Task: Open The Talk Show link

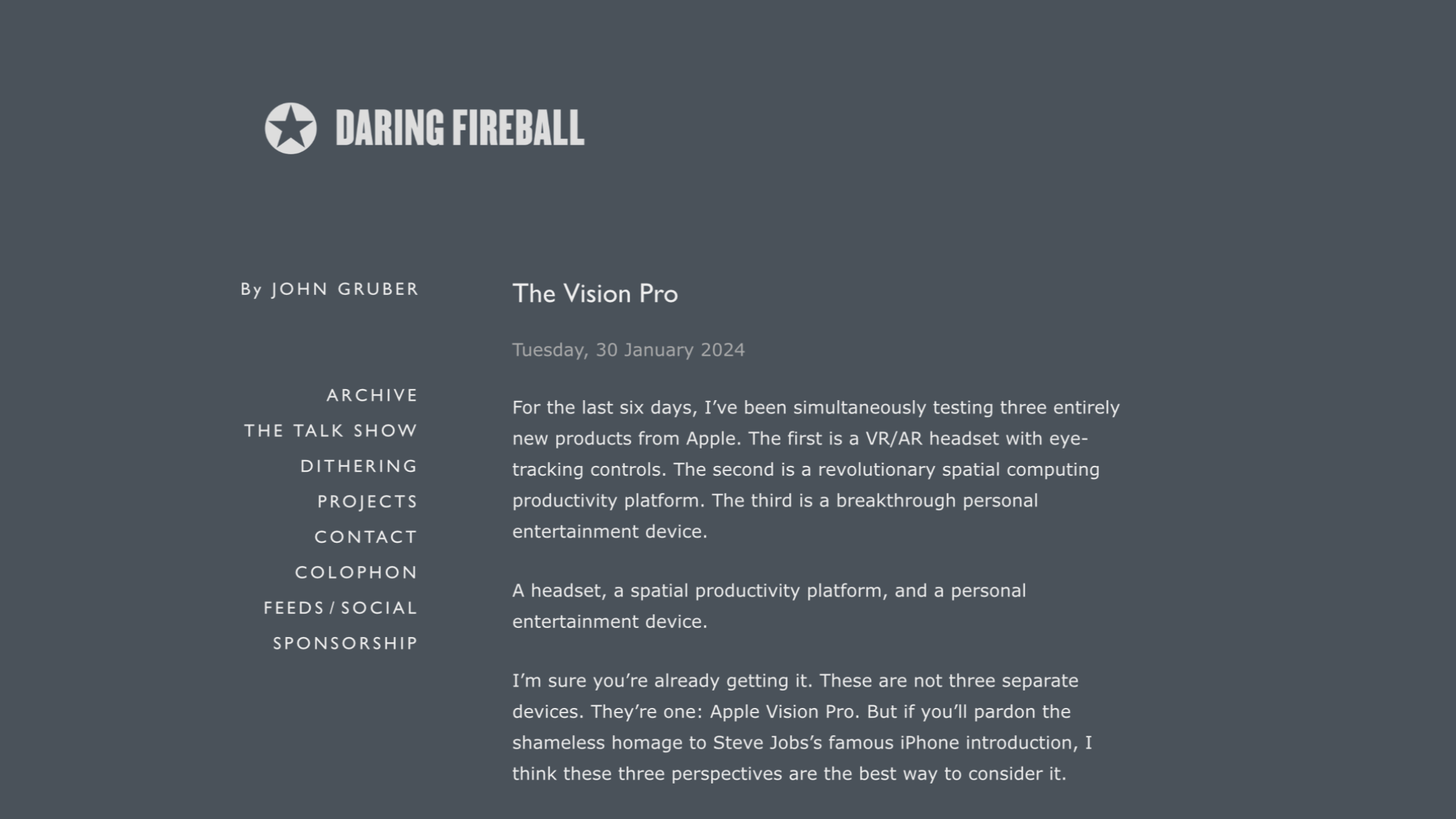Action: (331, 430)
